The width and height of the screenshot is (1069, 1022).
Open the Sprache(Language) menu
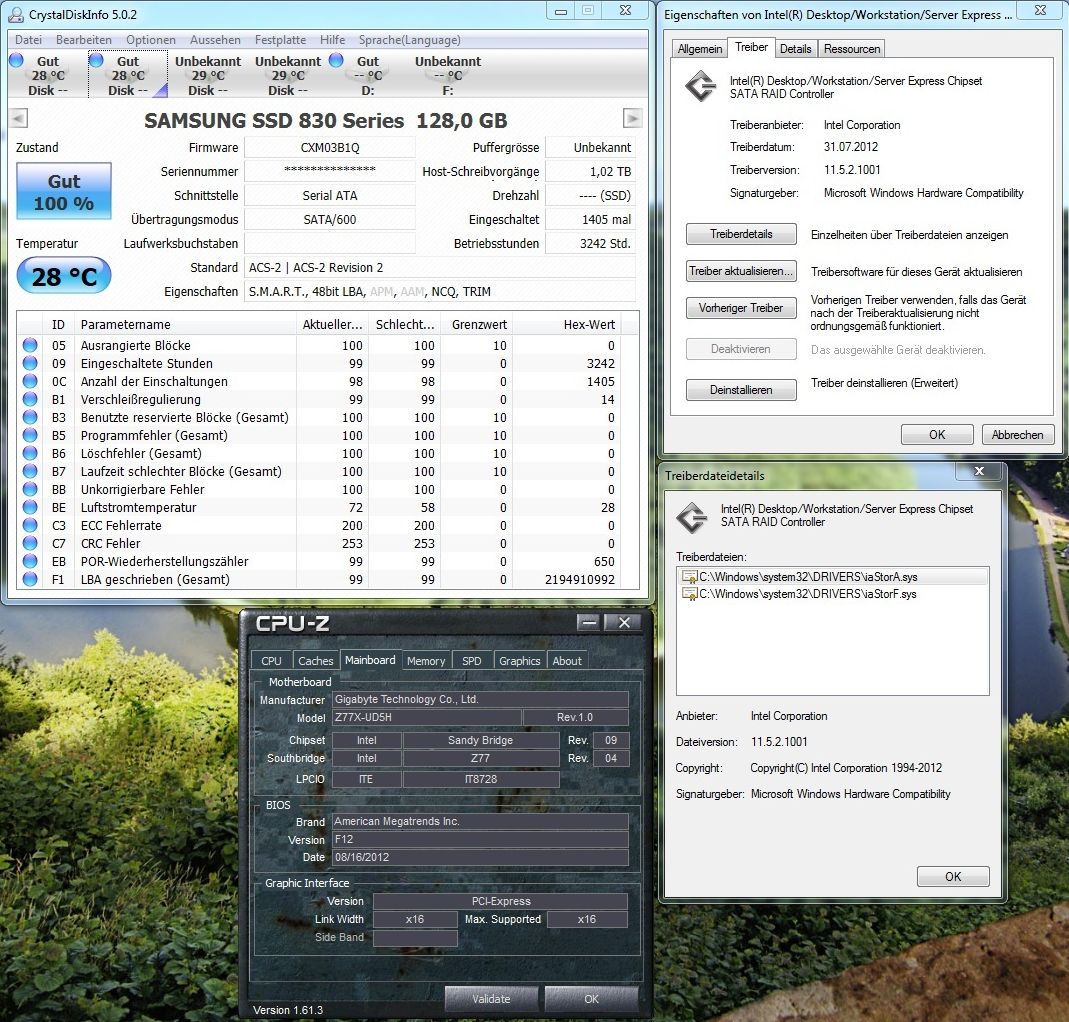click(410, 40)
